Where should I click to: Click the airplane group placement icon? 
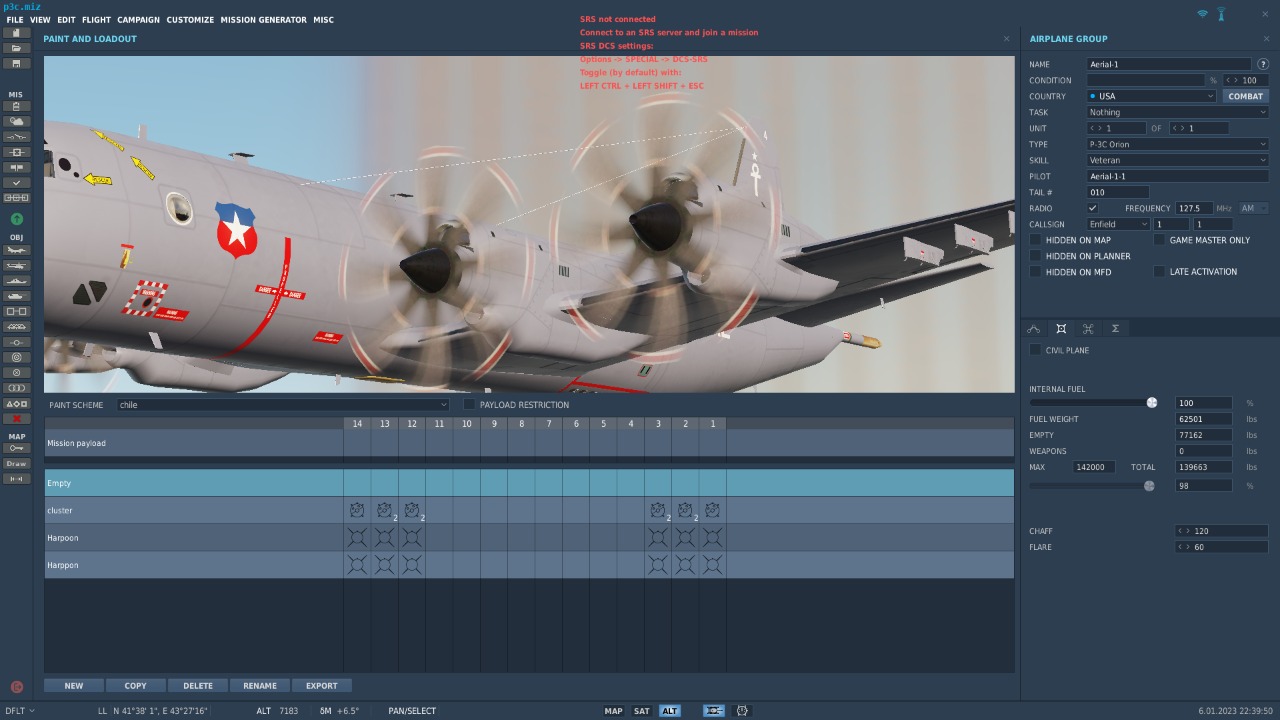point(17,250)
